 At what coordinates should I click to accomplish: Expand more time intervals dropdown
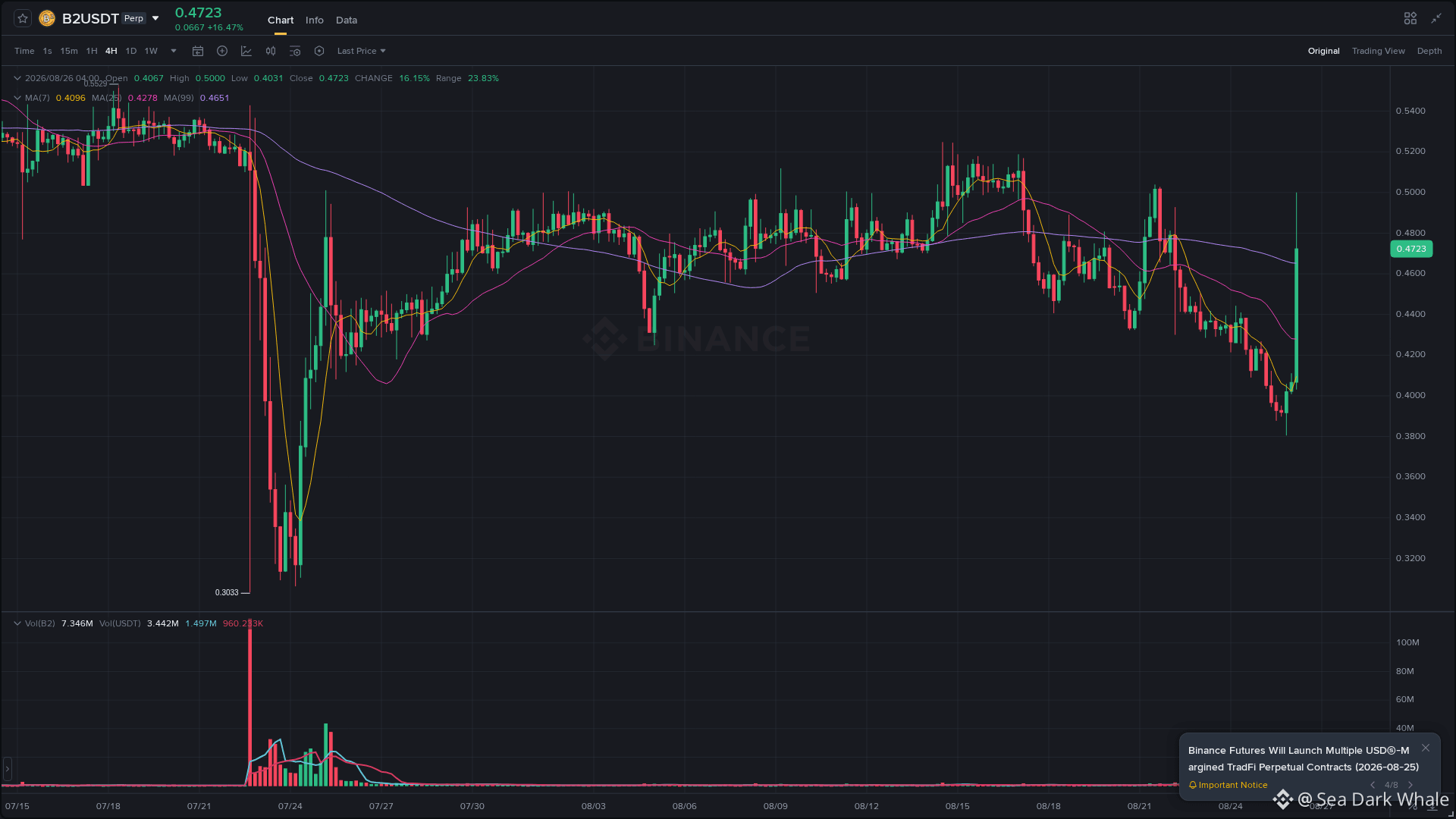point(174,51)
